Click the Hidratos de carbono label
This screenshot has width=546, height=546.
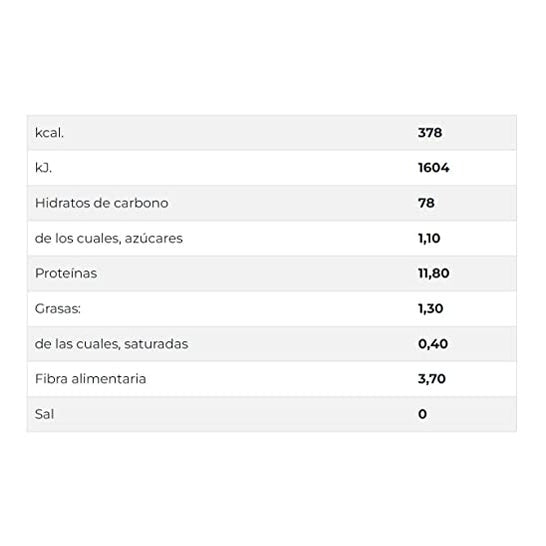point(101,203)
